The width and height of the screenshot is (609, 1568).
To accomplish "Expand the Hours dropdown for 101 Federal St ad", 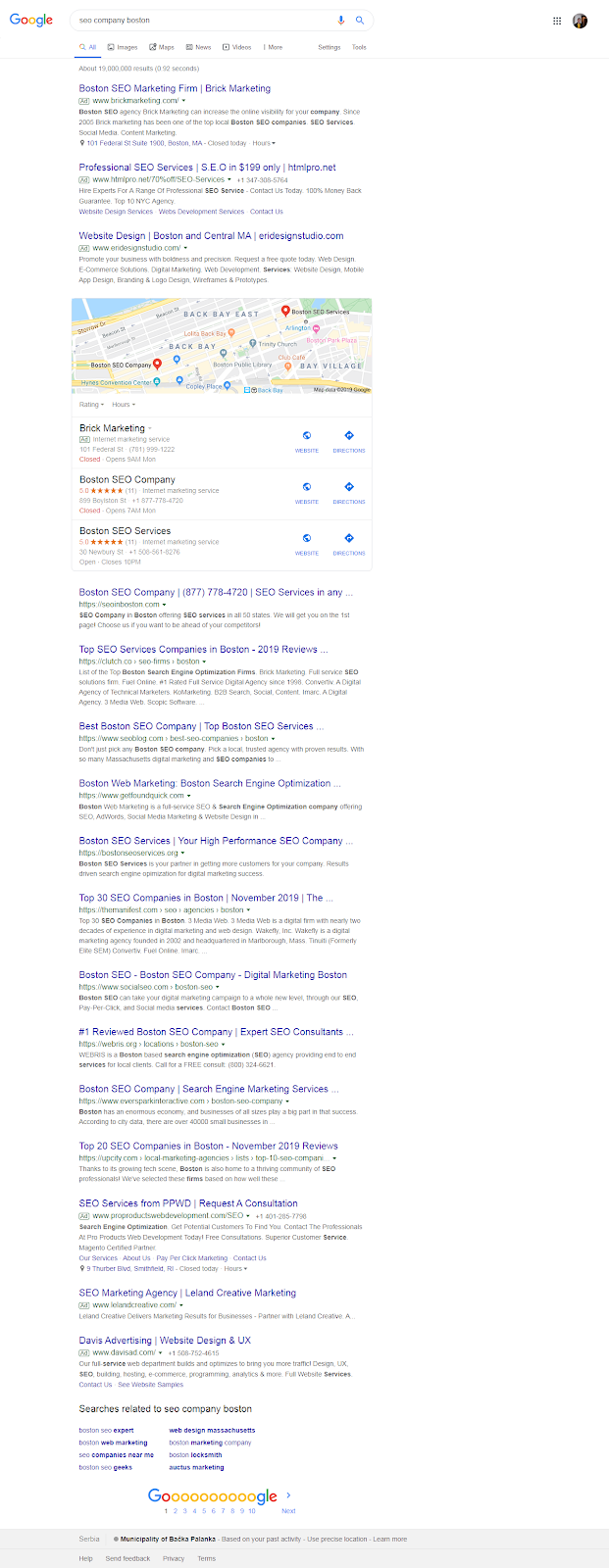I will (x=263, y=143).
